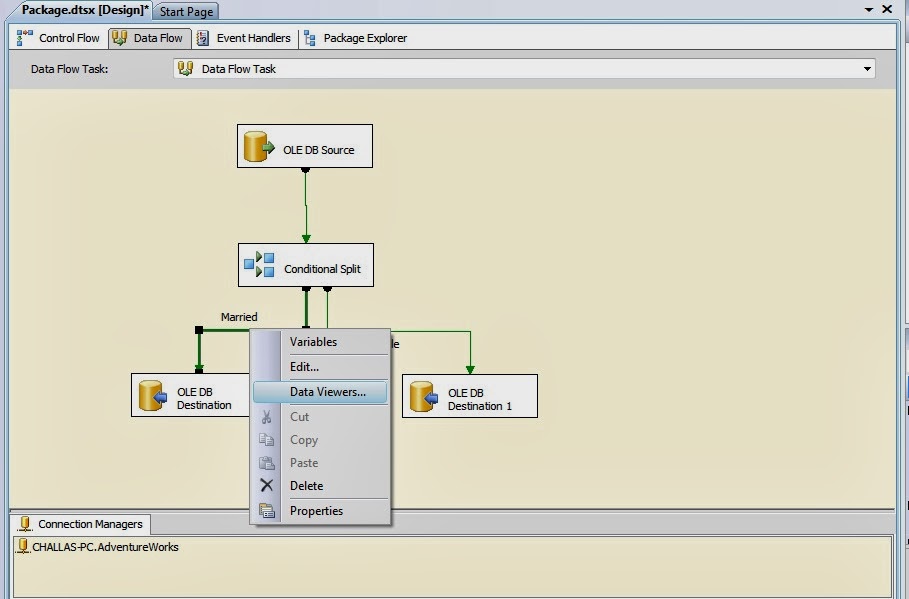Select the Conditional Split transformation
909x599 pixels.
305,265
